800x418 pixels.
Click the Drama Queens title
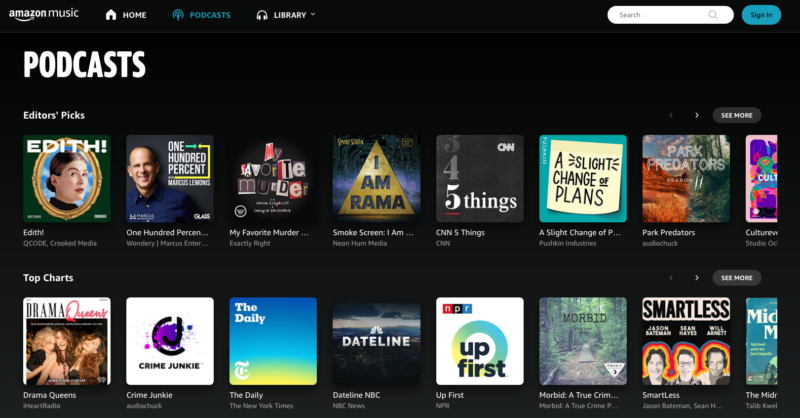(49, 395)
